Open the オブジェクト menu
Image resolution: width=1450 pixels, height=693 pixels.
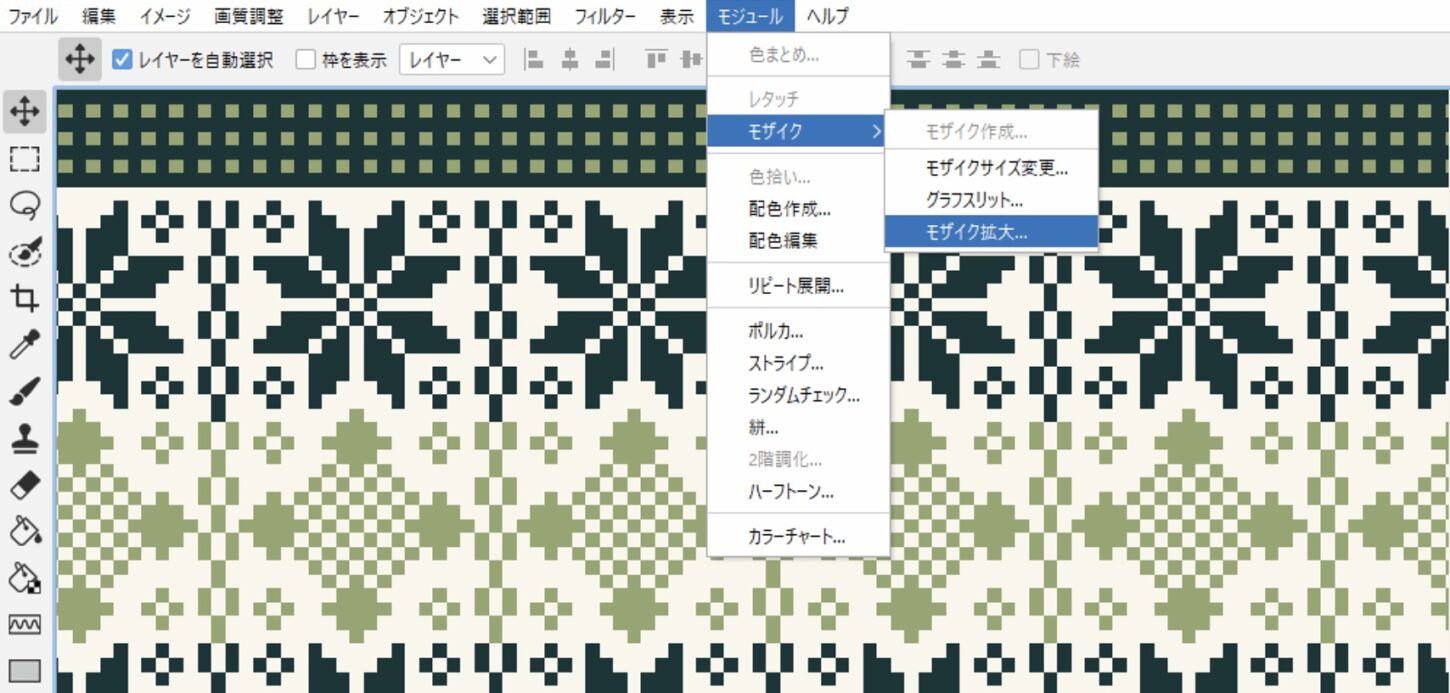421,16
